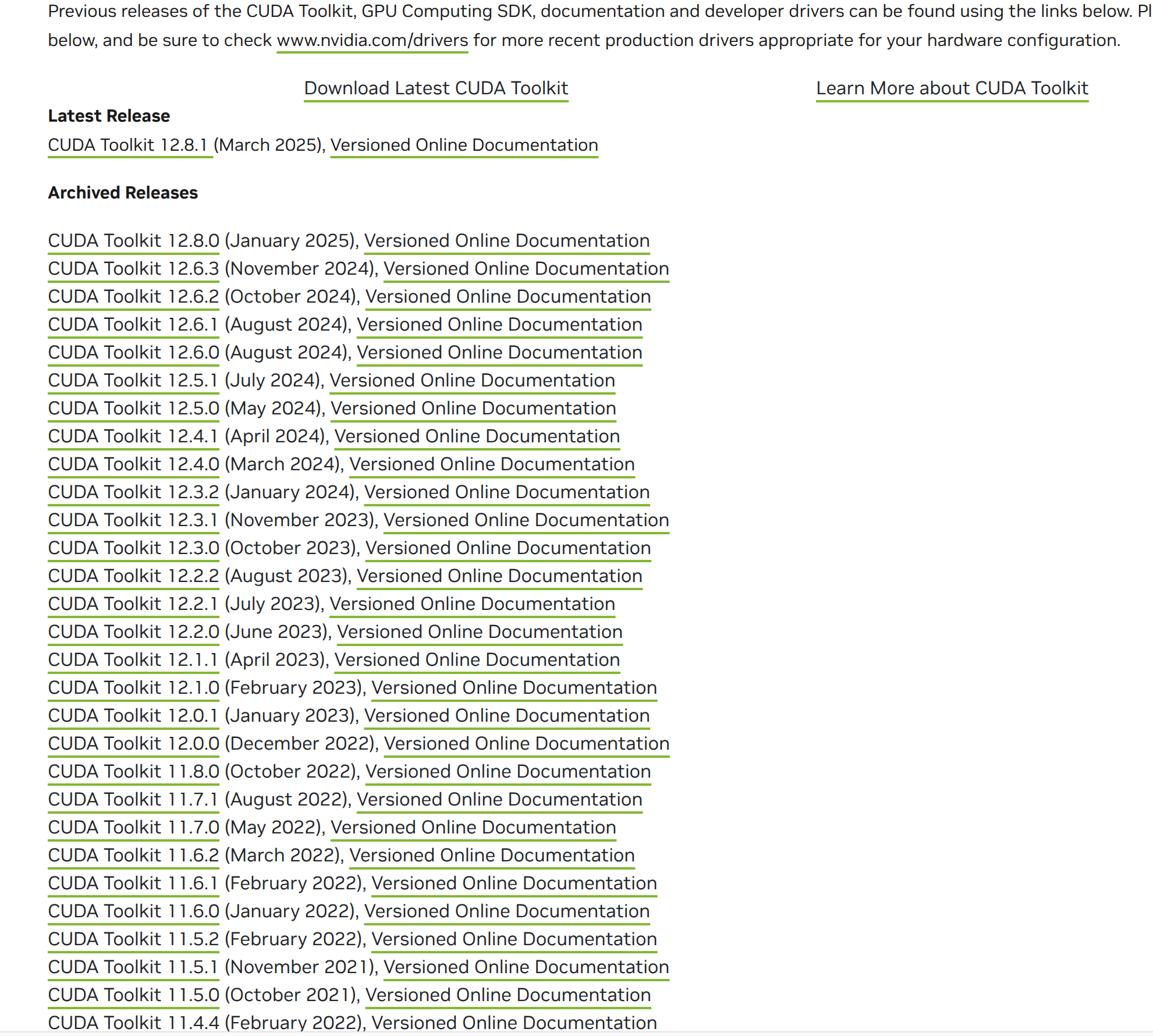Open the www.nvidia.com/drivers link
The height and width of the screenshot is (1036, 1153).
tap(372, 40)
